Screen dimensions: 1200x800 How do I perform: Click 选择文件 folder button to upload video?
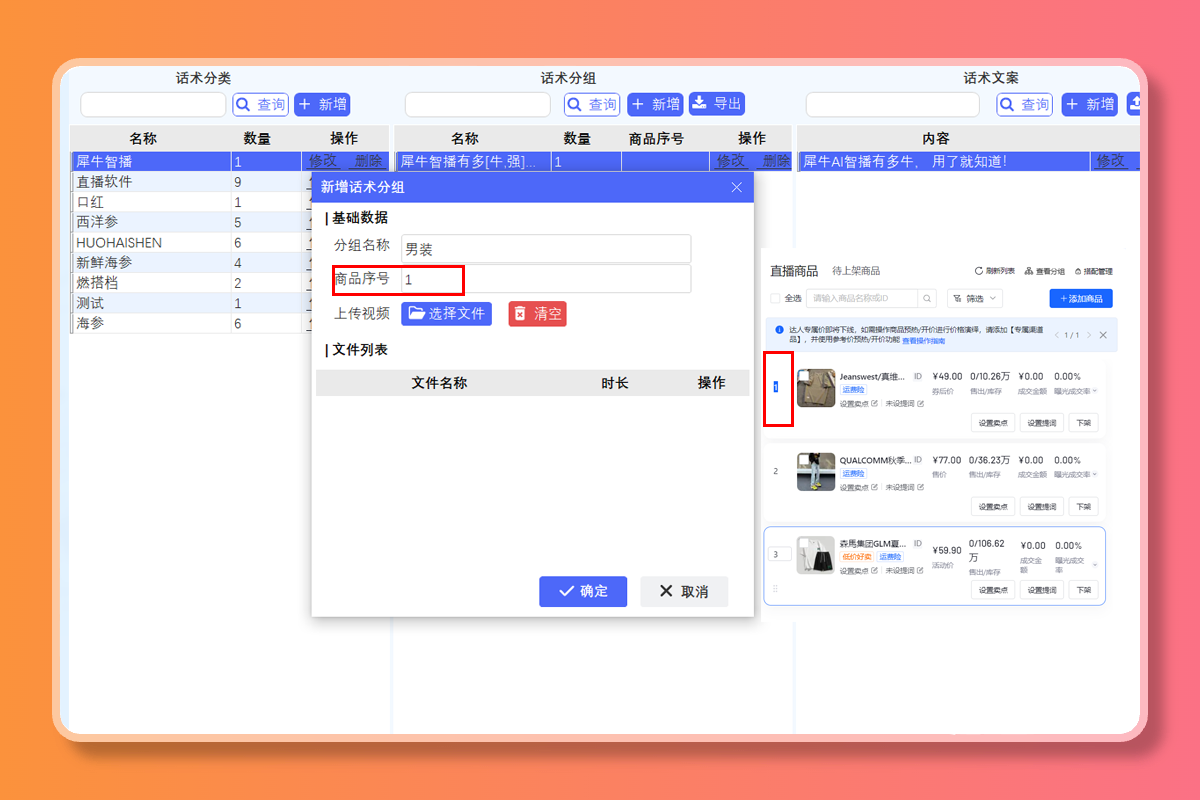(x=446, y=314)
